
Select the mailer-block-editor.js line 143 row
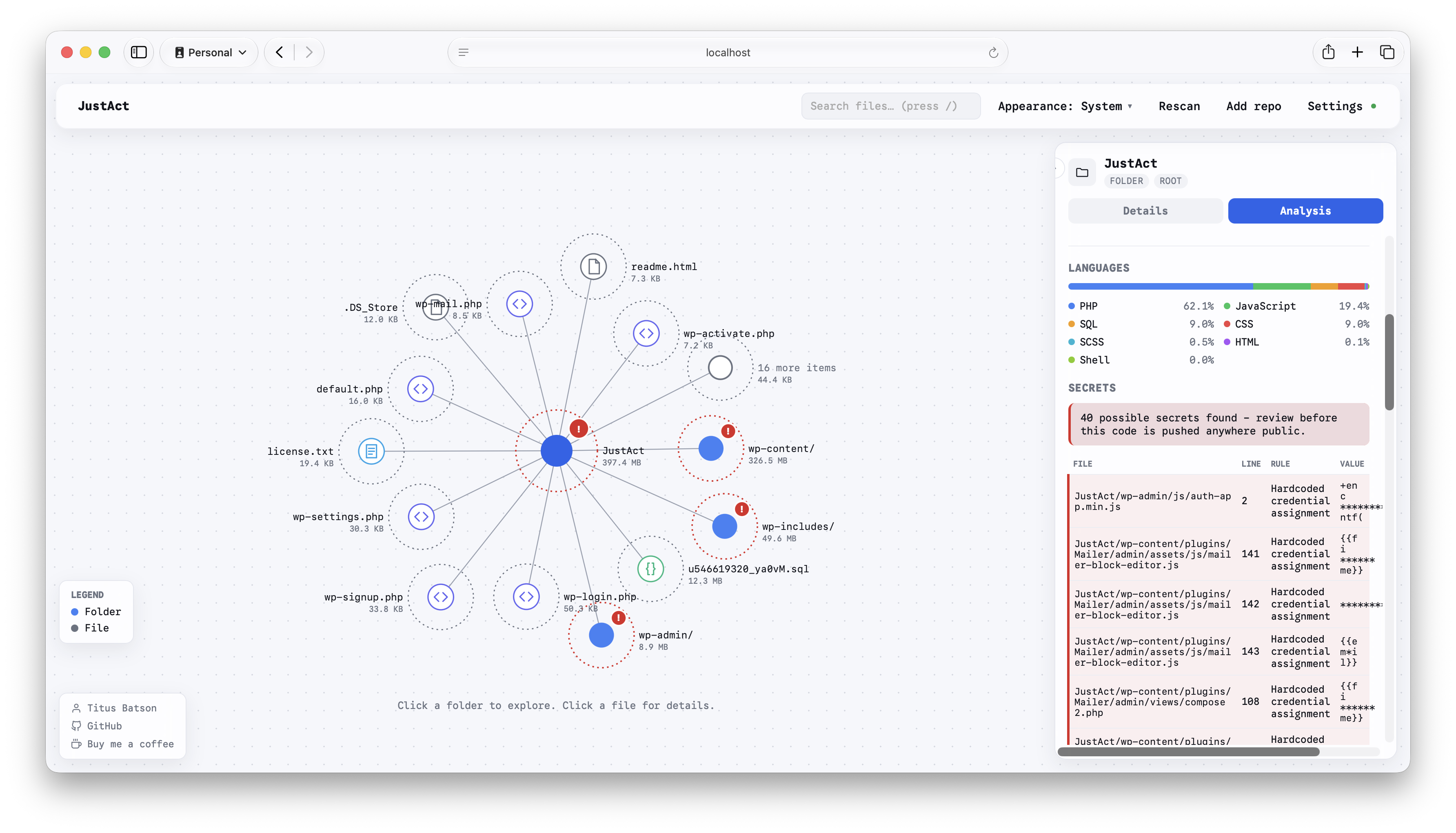tap(1218, 651)
